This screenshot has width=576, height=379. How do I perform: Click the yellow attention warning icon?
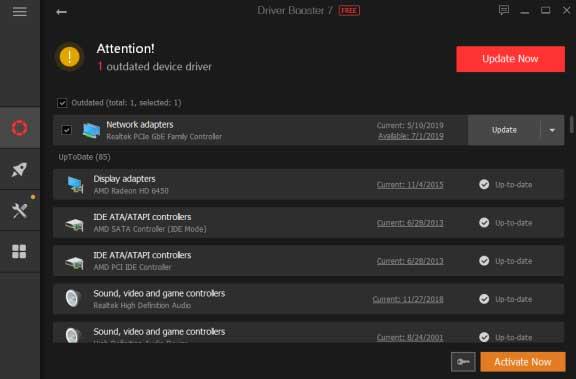[x=69, y=57]
